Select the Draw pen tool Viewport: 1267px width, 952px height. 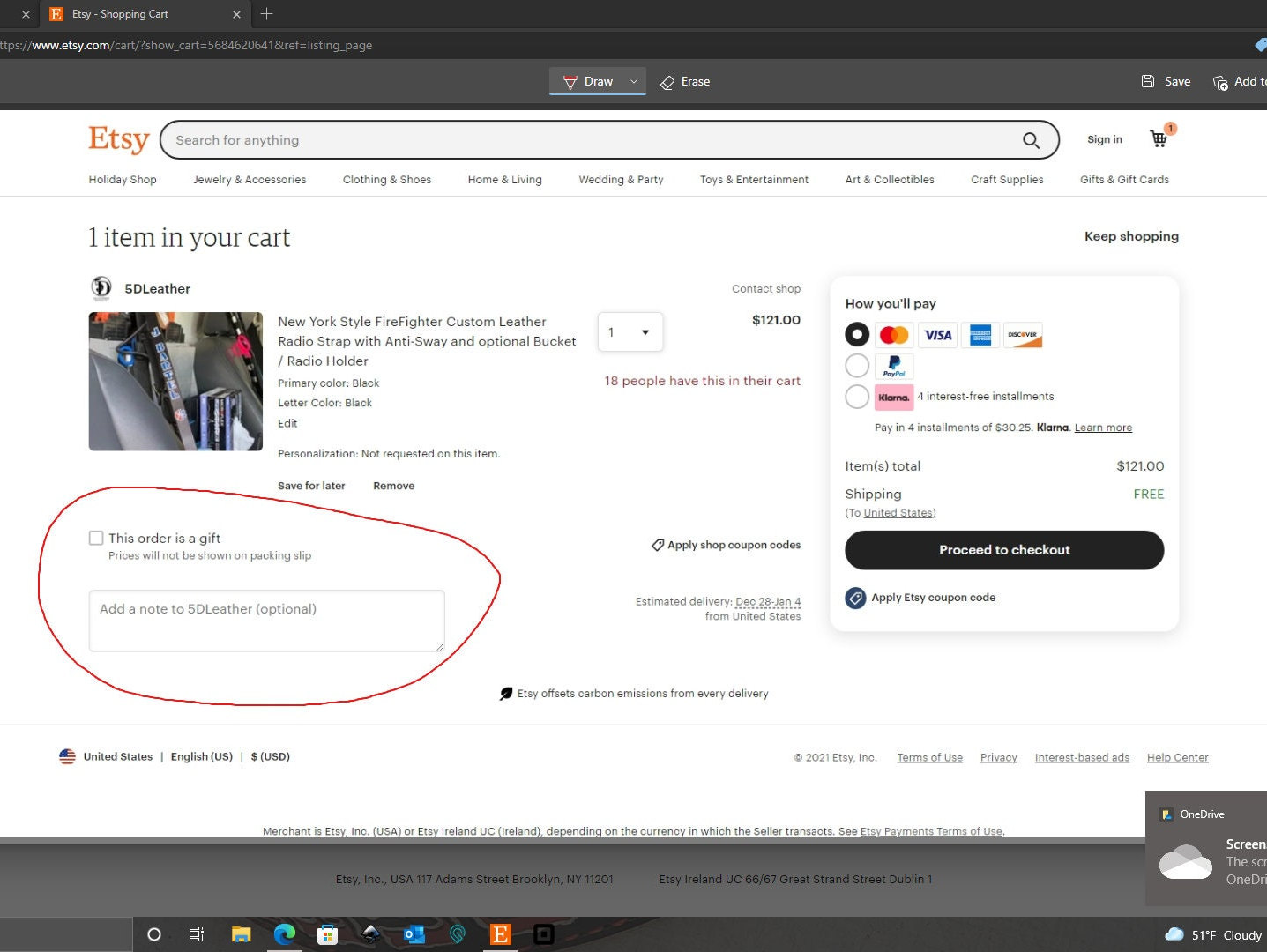[x=588, y=81]
